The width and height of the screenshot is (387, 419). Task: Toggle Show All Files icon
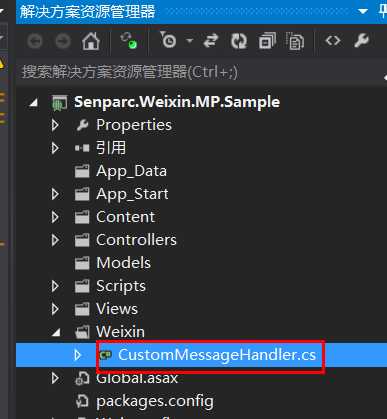[x=295, y=41]
